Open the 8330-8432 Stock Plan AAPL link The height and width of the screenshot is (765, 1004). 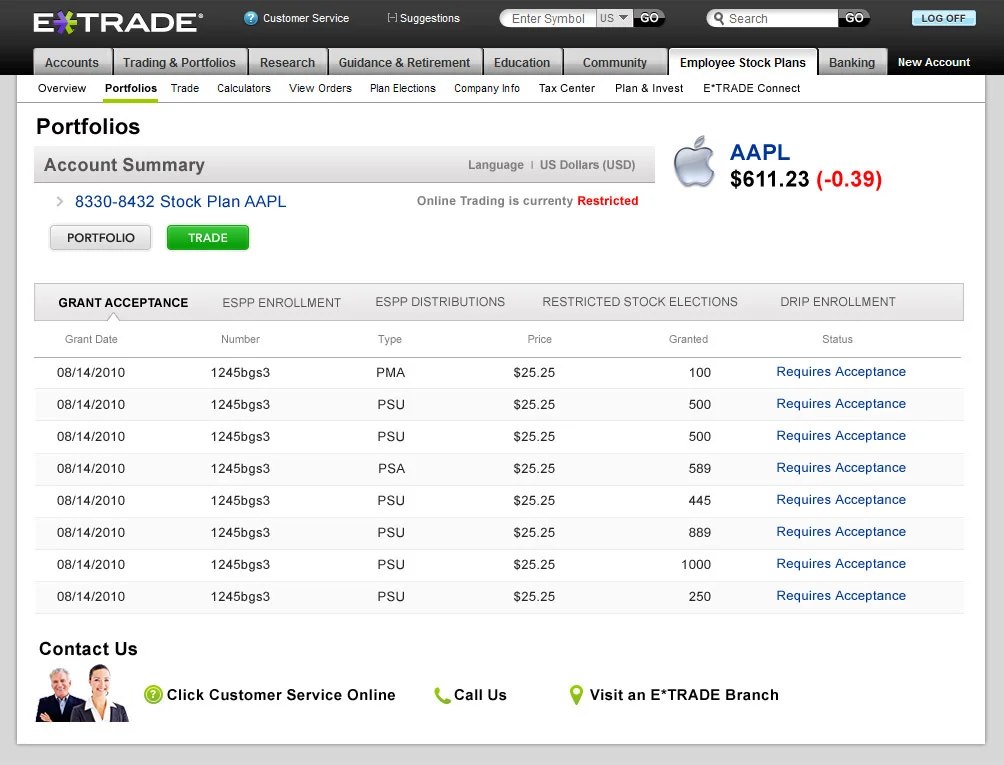click(x=181, y=202)
